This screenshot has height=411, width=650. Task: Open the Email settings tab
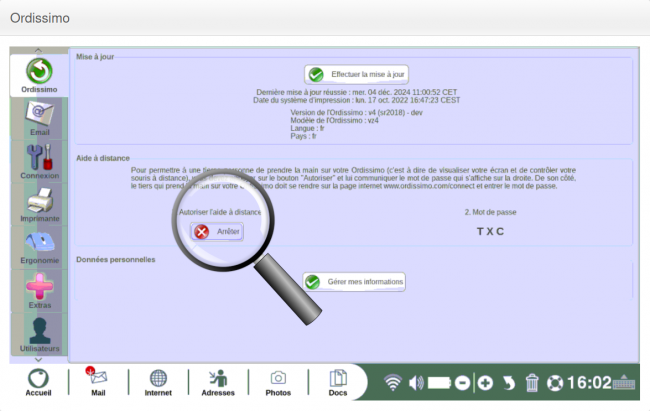point(39,119)
